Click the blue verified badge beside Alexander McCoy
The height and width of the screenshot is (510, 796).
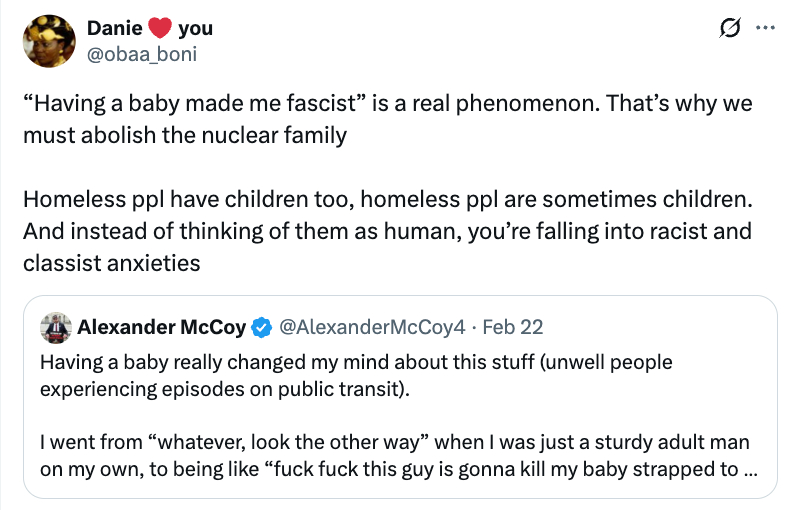click(x=261, y=327)
